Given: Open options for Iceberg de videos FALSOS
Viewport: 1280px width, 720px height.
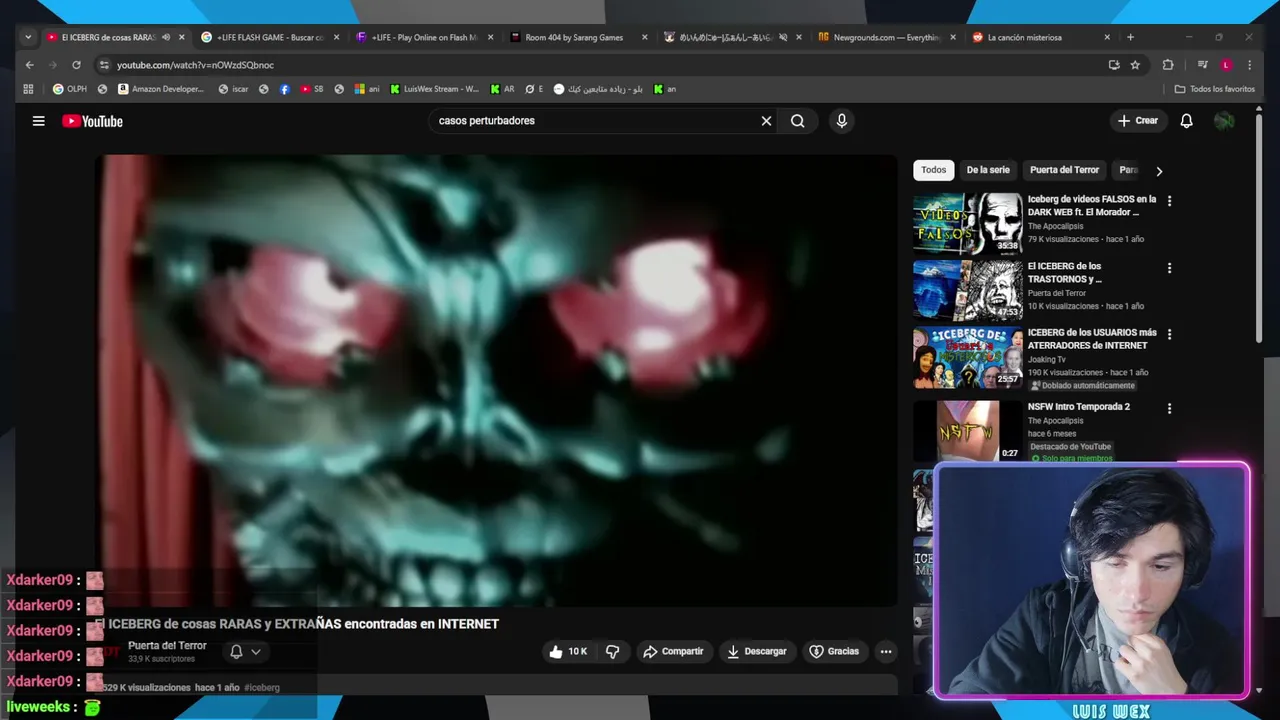Looking at the screenshot, I should pyautogui.click(x=1169, y=201).
